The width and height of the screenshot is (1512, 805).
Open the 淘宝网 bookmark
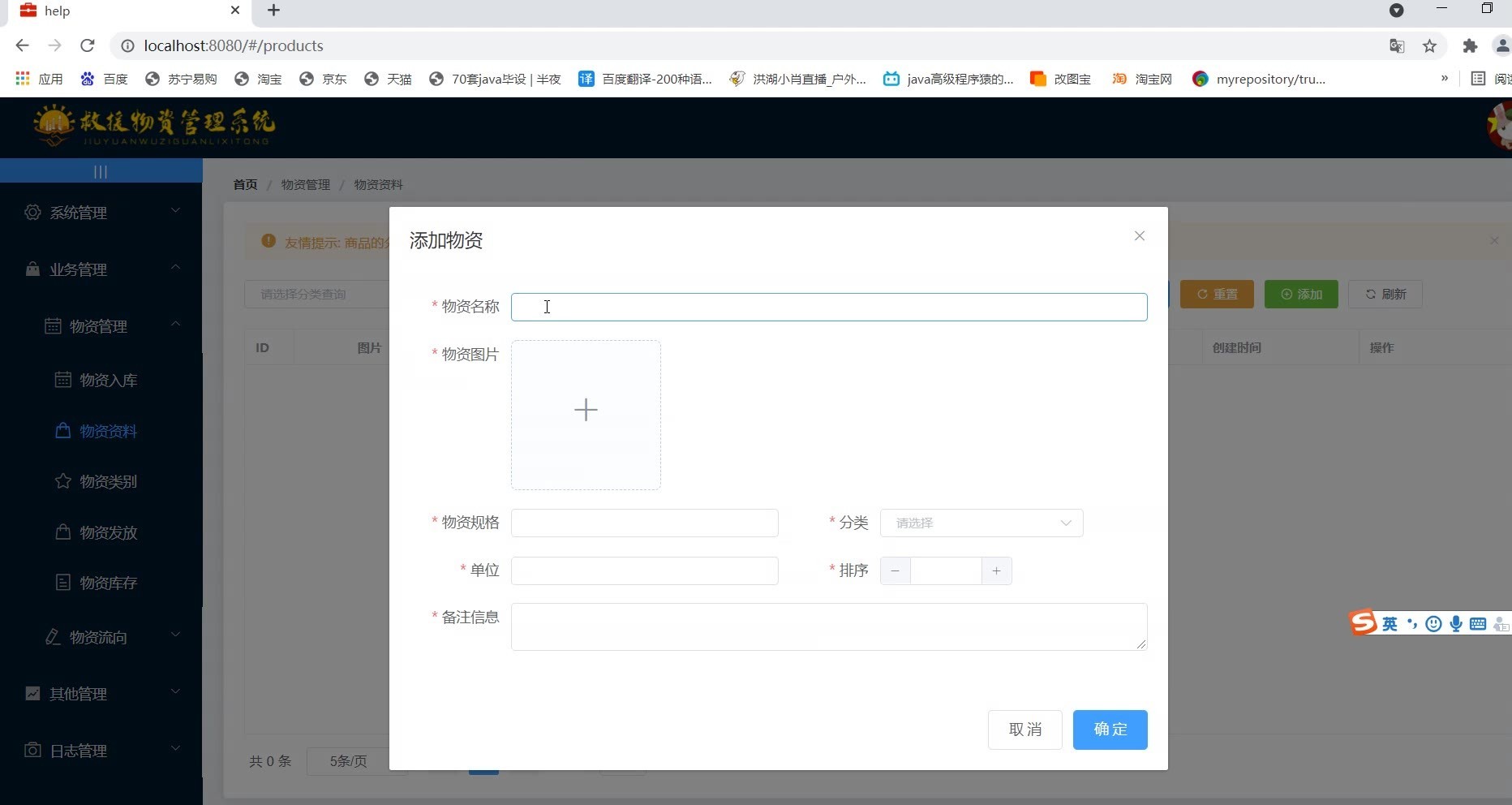point(1142,79)
